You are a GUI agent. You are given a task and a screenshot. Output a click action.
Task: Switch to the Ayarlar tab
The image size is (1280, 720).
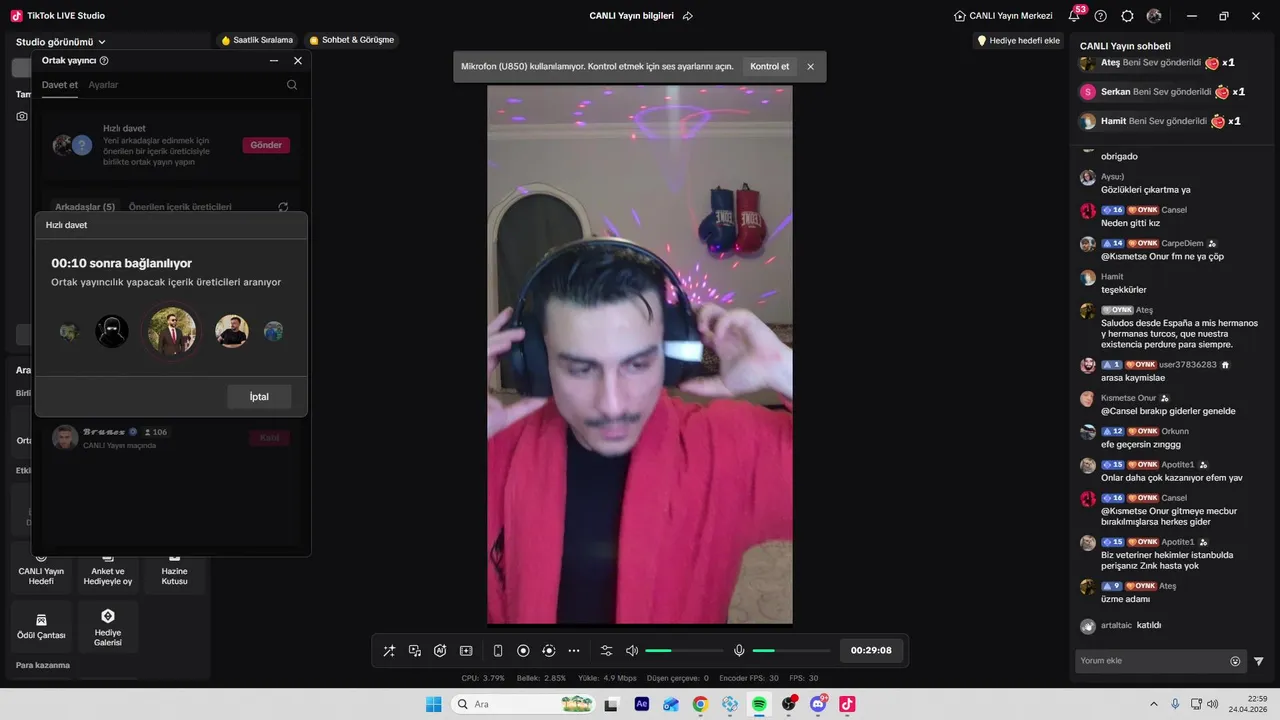[103, 85]
